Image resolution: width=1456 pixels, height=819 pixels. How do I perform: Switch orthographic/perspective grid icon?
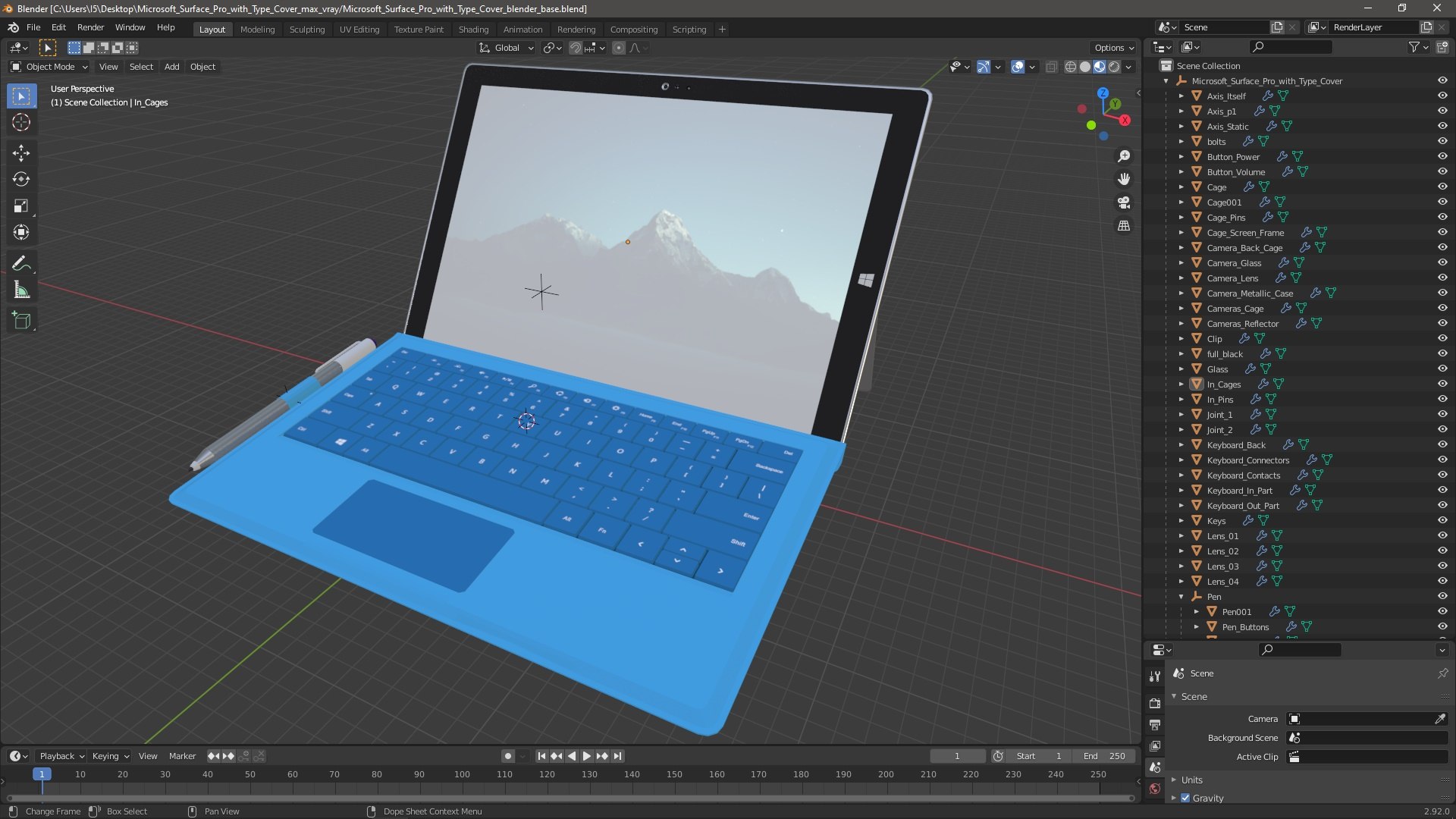tap(1124, 226)
